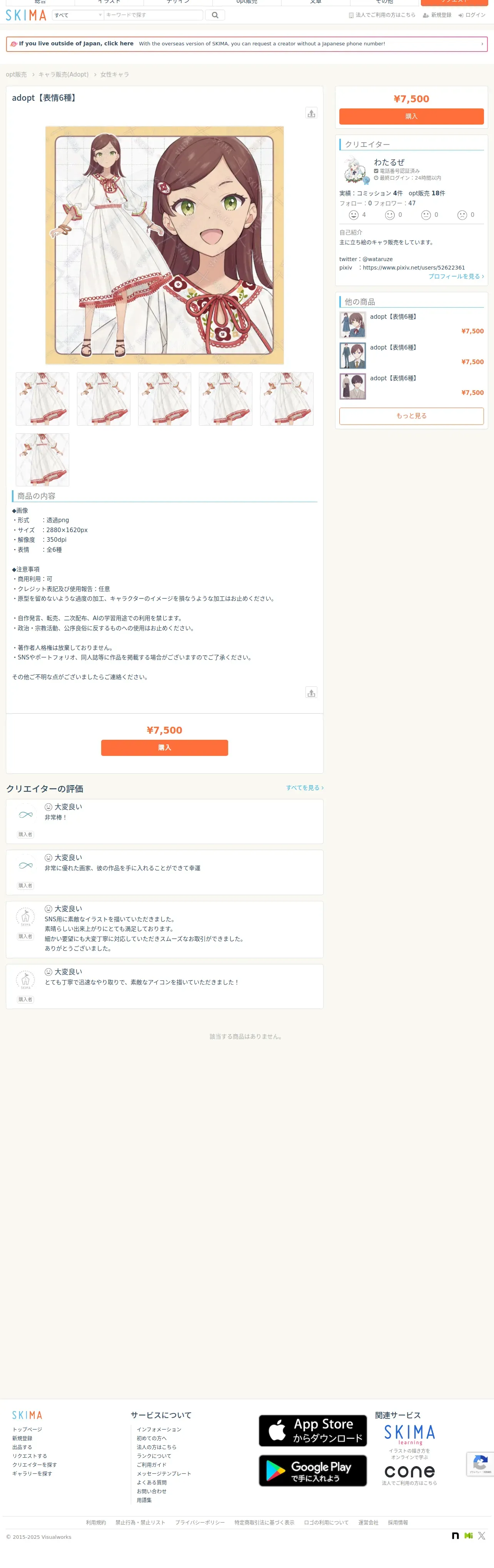
Task: Select the fifth expression thumbnail
Action: tap(287, 399)
